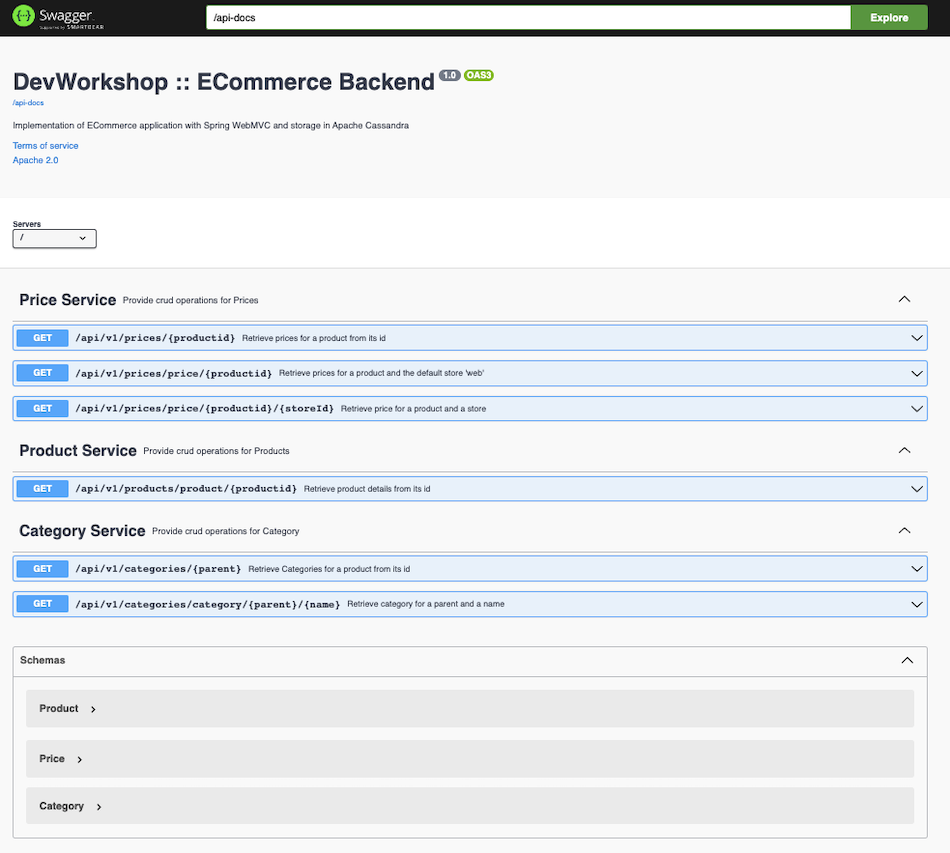Click 'Provide crud operations for Prices' description
The image size is (950, 853).
click(190, 300)
